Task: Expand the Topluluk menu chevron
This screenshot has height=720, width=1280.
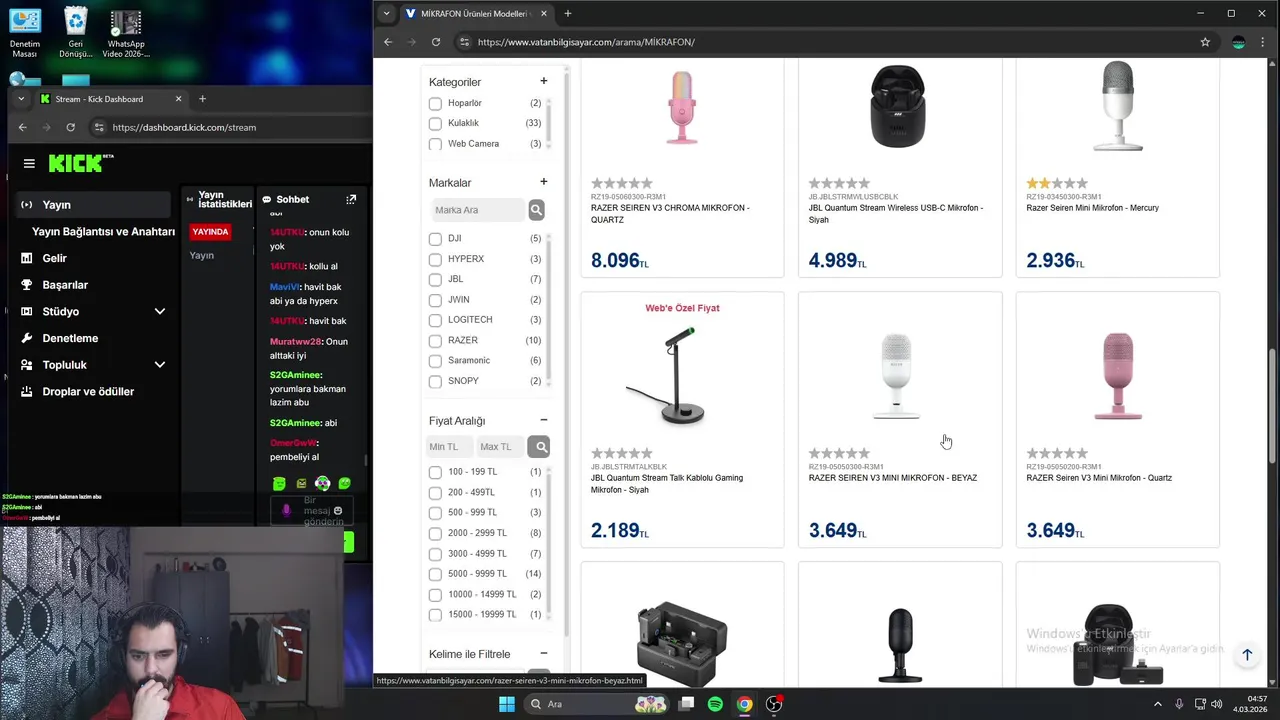Action: (159, 365)
